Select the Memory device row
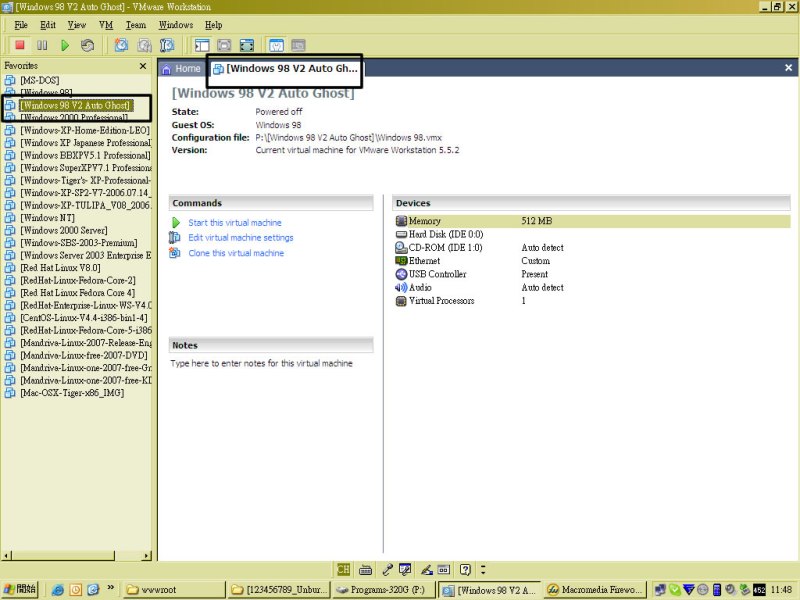The height and width of the screenshot is (600, 800). [592, 221]
